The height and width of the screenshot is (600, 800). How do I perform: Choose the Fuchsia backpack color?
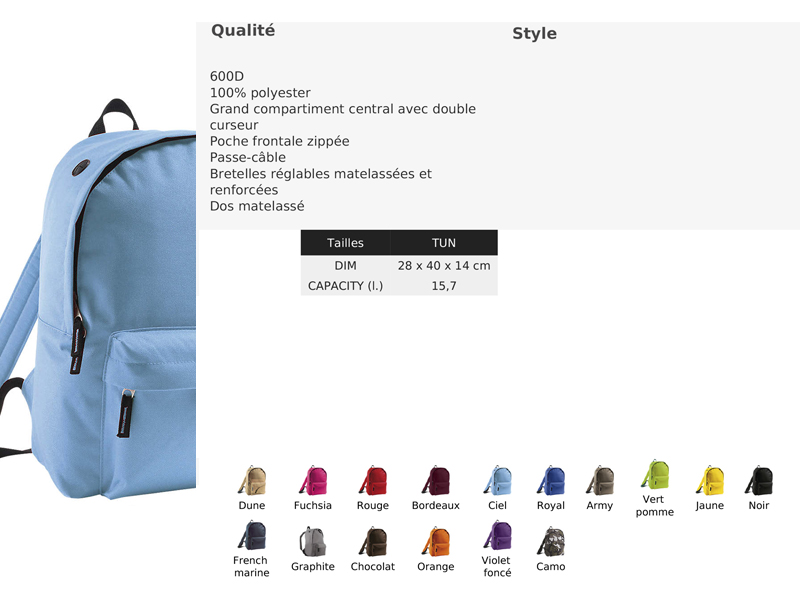coord(313,480)
